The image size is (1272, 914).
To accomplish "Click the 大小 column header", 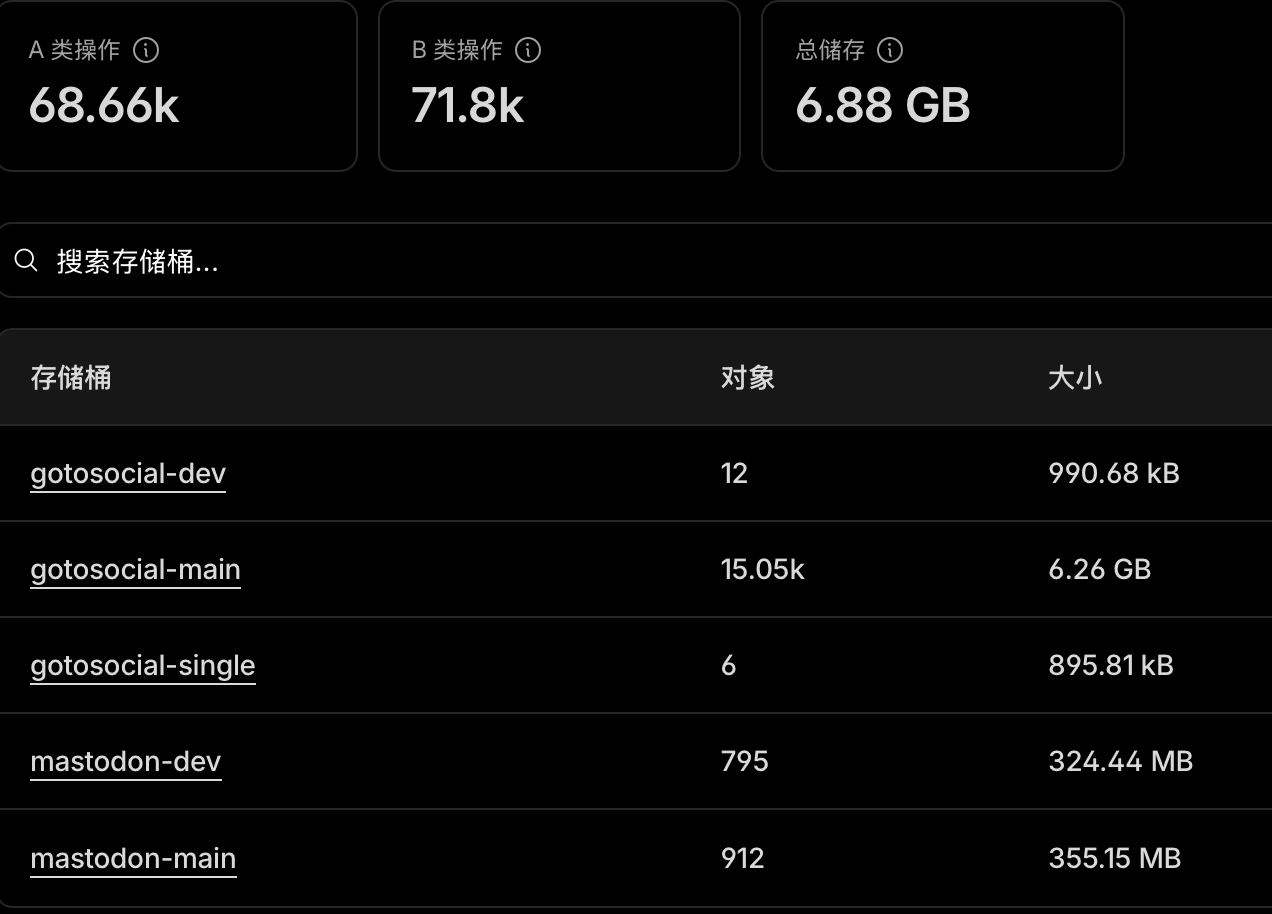I will click(1075, 377).
